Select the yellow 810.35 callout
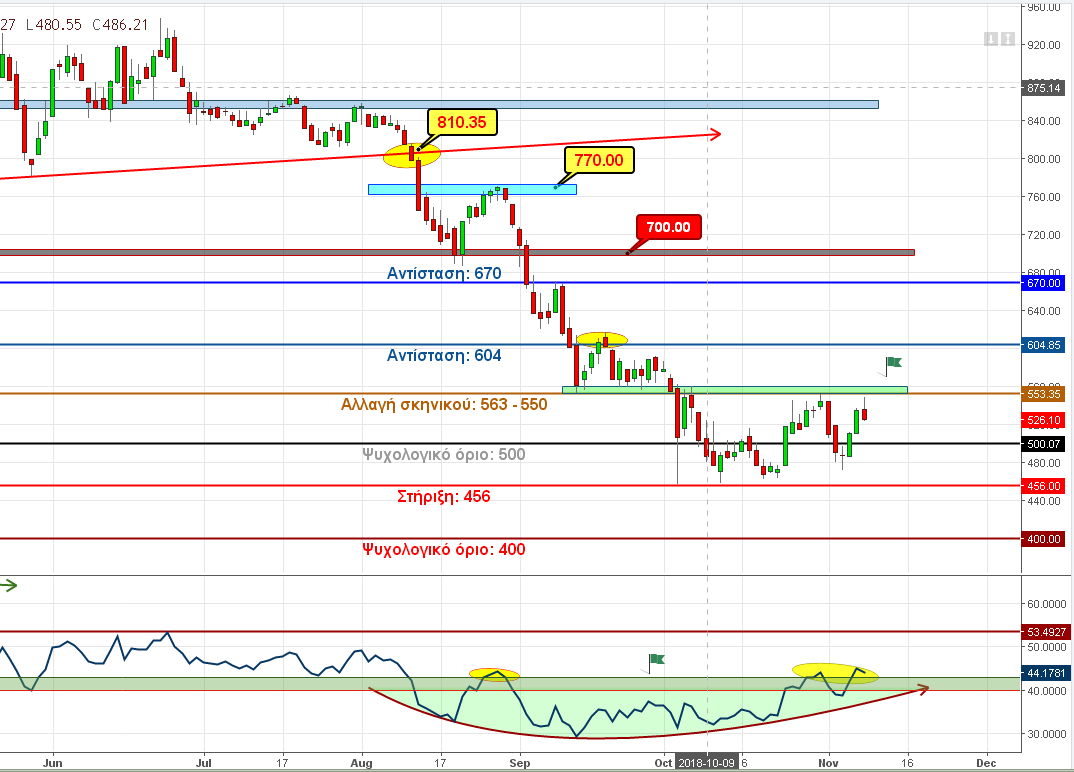The width and height of the screenshot is (1074, 772). point(462,123)
